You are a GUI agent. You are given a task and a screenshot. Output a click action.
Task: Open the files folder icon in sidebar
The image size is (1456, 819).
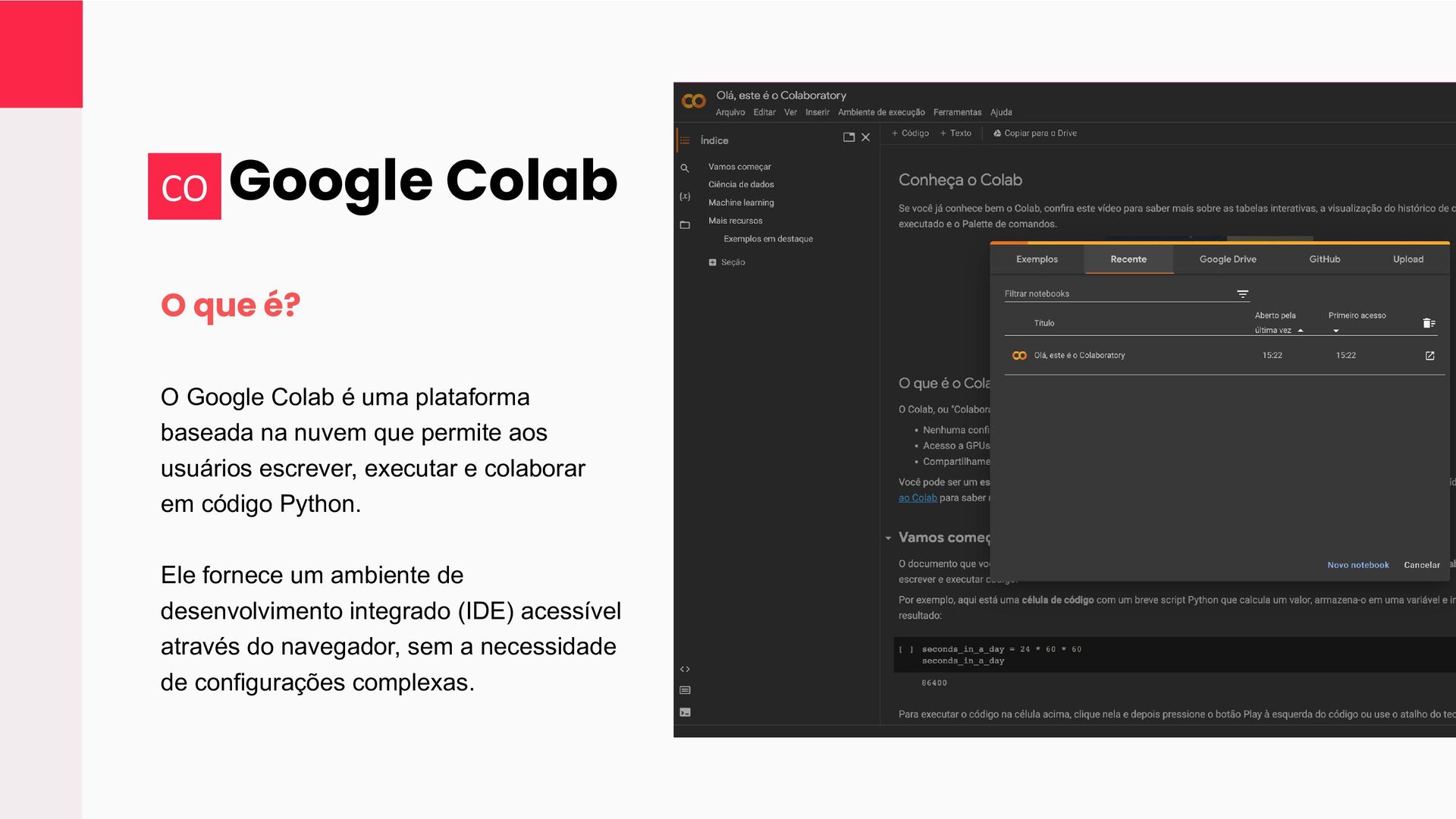(x=685, y=225)
